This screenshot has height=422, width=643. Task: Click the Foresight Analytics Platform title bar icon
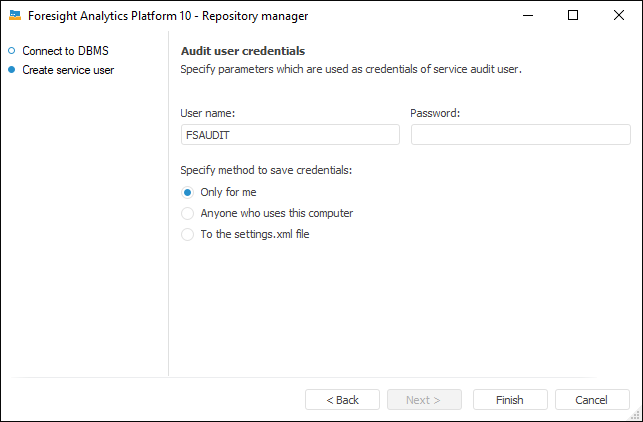coord(15,15)
